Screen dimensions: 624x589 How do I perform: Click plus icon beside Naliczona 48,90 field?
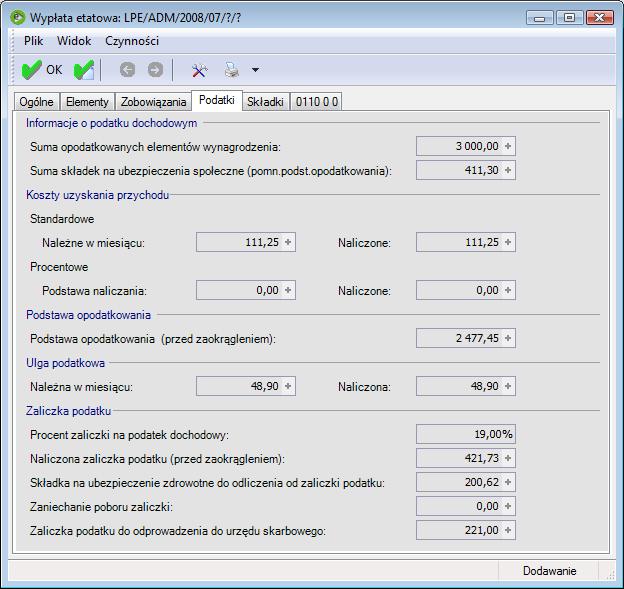pyautogui.click(x=508, y=386)
